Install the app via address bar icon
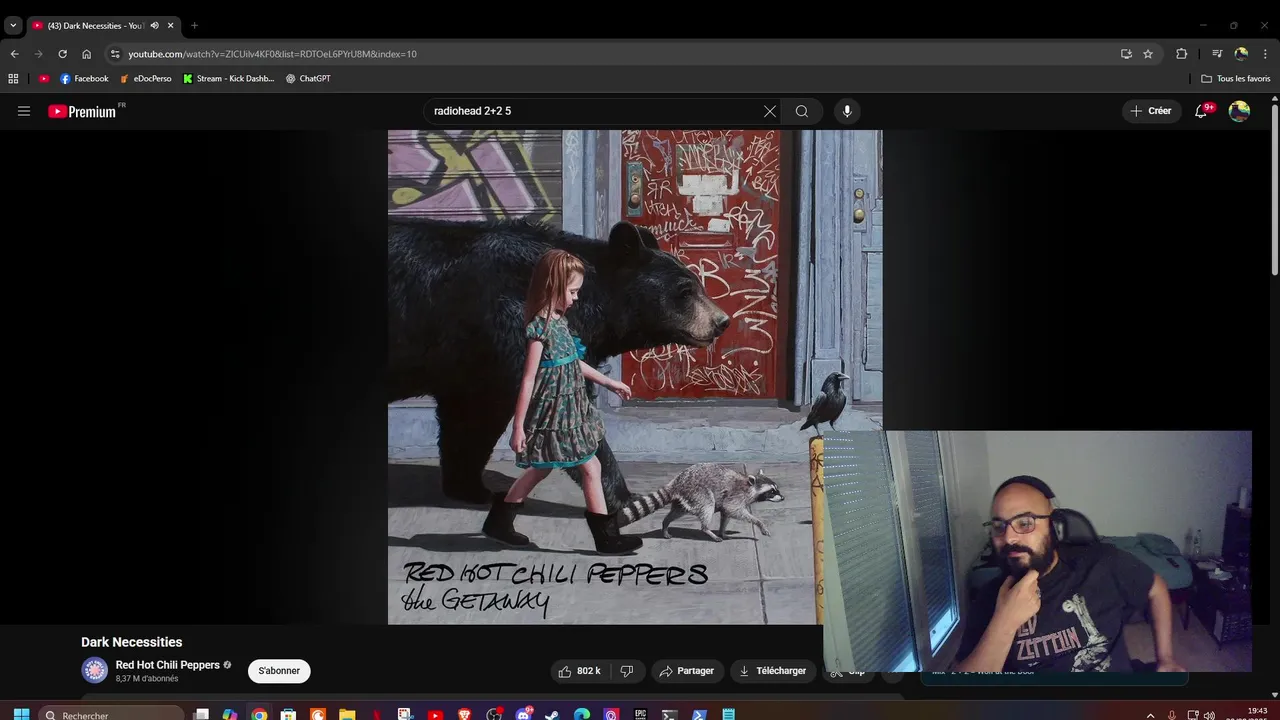The width and height of the screenshot is (1280, 720). (x=1126, y=54)
